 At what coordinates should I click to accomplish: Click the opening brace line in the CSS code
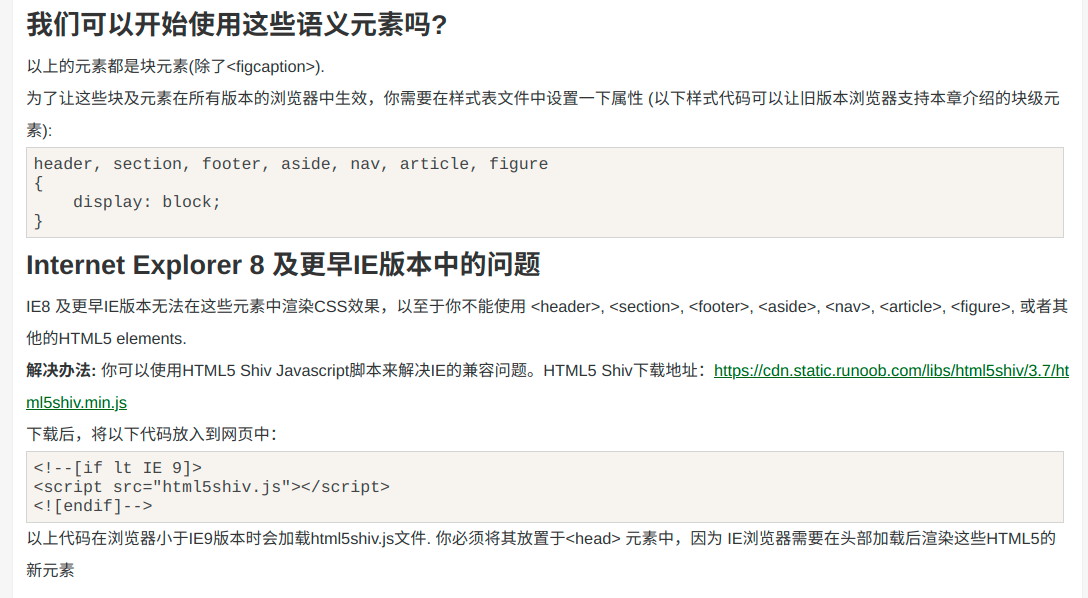click(x=38, y=183)
